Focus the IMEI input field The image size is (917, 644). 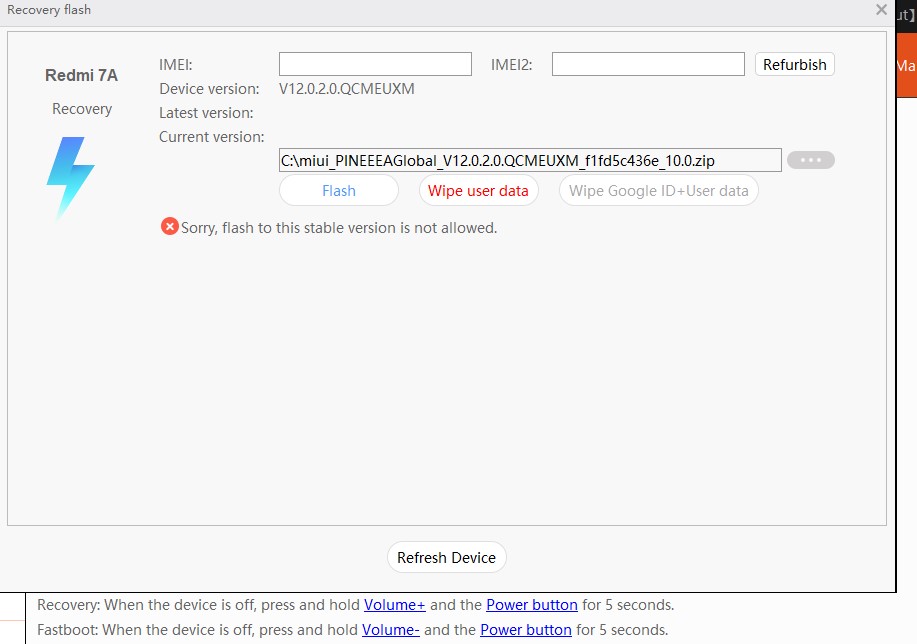coord(375,64)
